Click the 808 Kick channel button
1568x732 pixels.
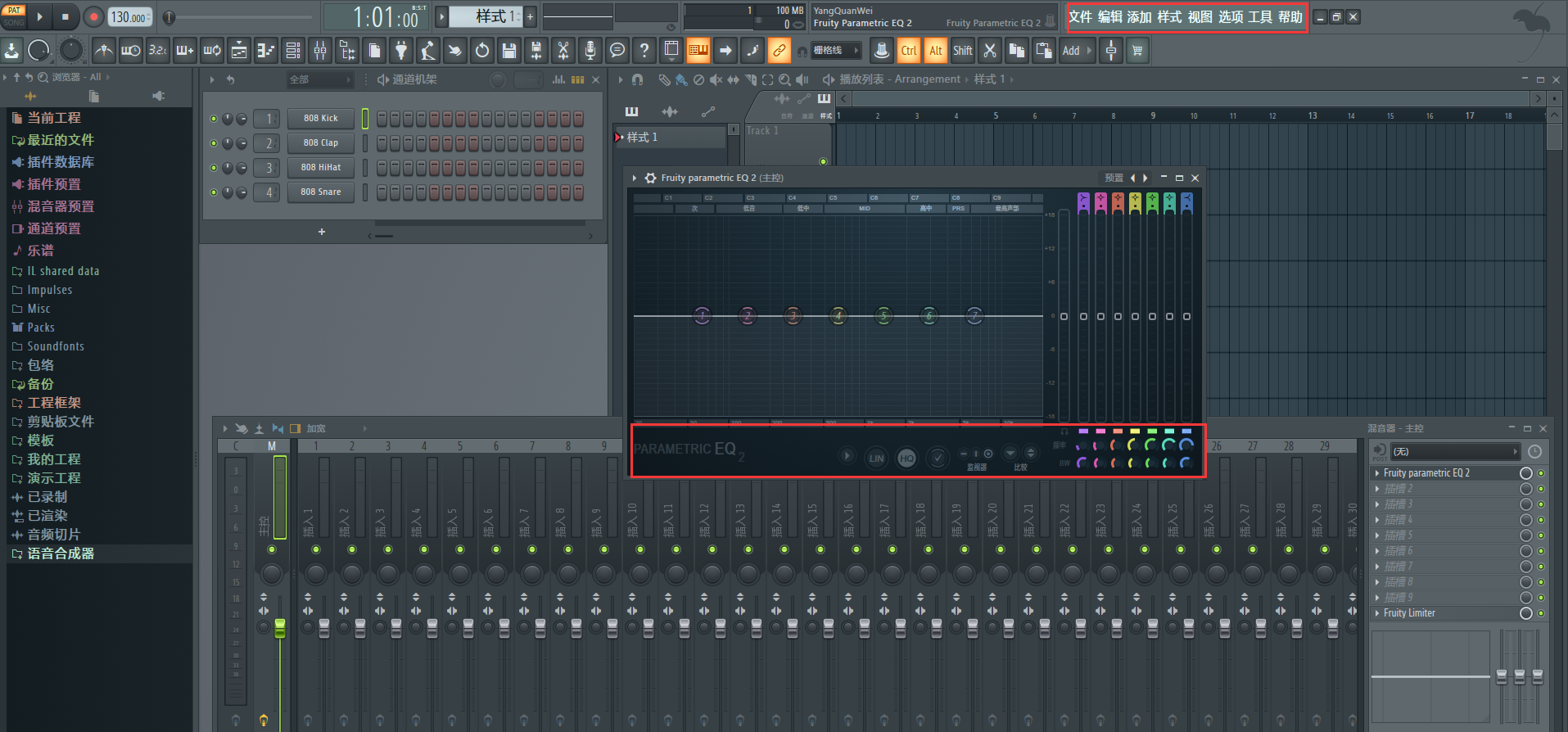(x=321, y=118)
